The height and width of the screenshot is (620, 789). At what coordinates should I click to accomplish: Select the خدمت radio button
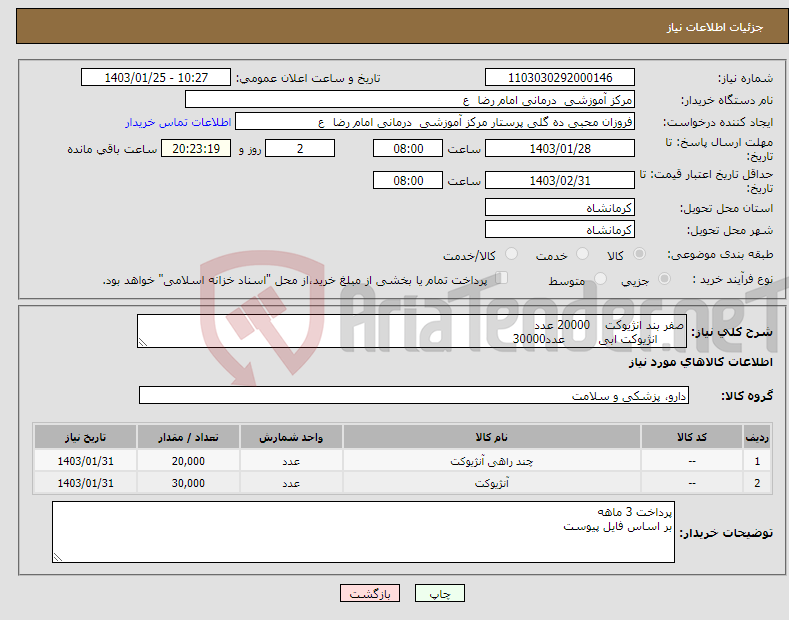582,254
